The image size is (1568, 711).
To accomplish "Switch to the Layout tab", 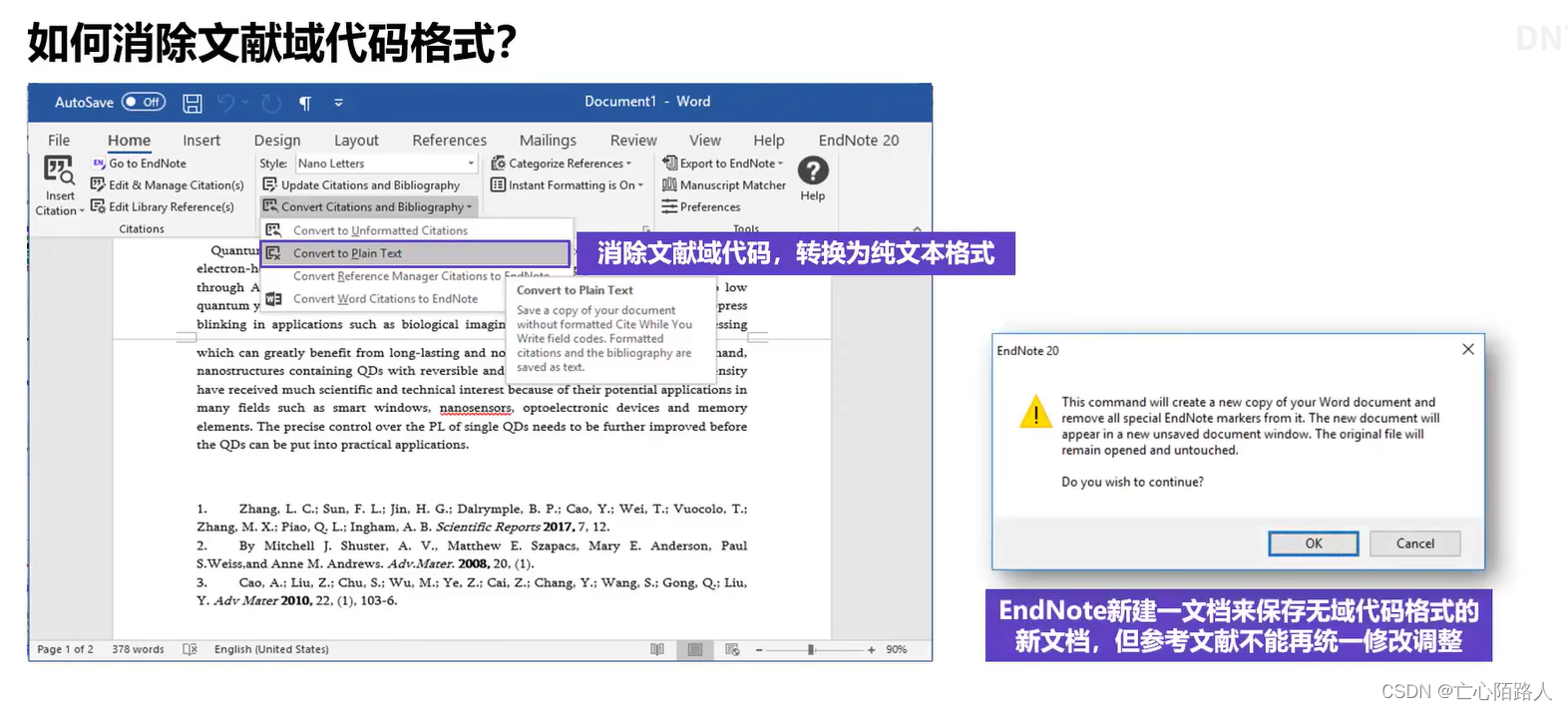I will (x=356, y=141).
